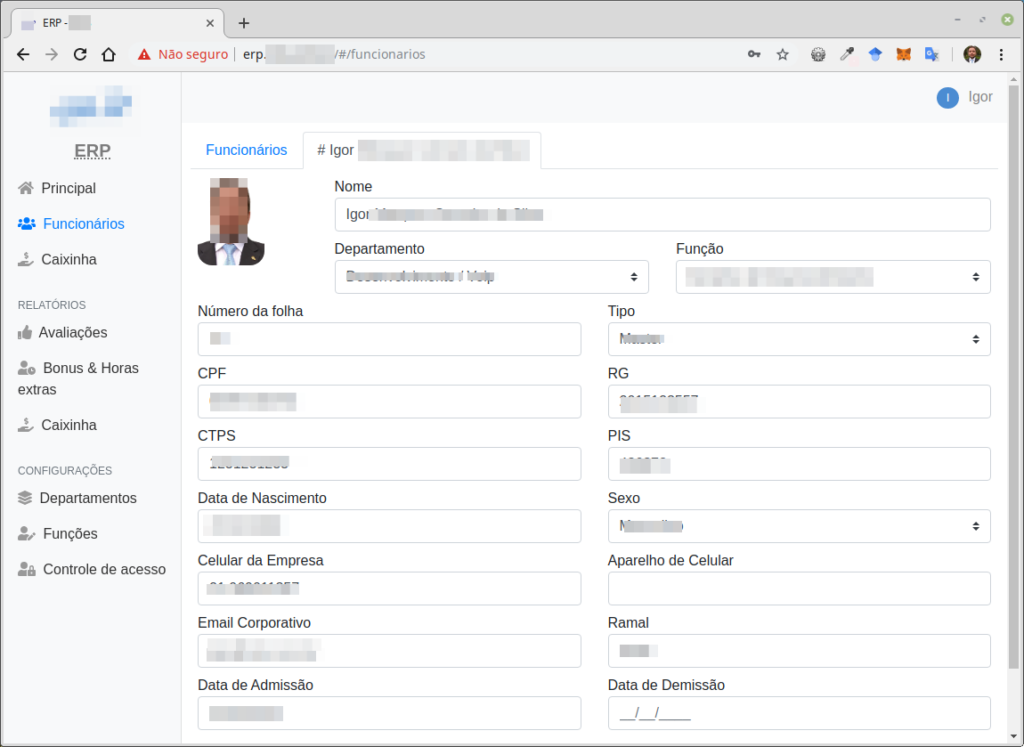This screenshot has width=1024, height=747.
Task: Click the Igor user menu at top right
Action: point(965,97)
